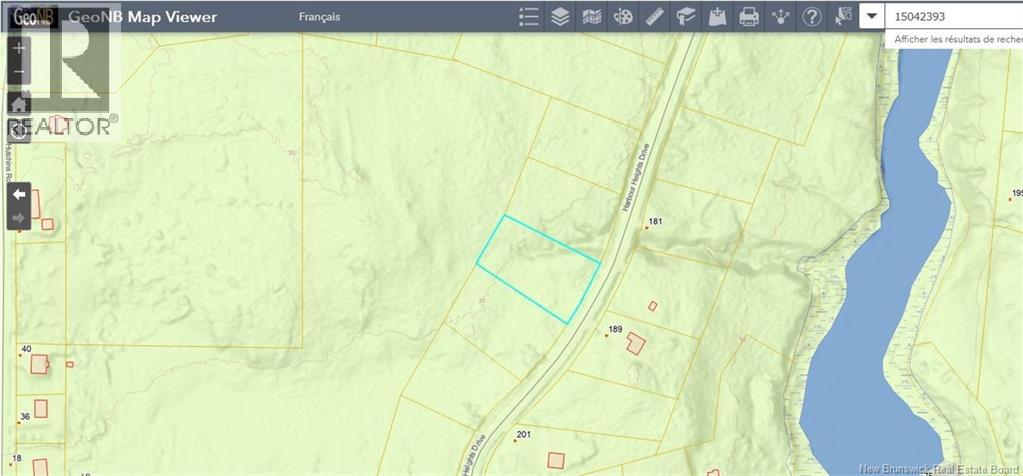This screenshot has height=476, width=1023.
Task: Expand the search source dropdown arrow
Action: click(872, 17)
